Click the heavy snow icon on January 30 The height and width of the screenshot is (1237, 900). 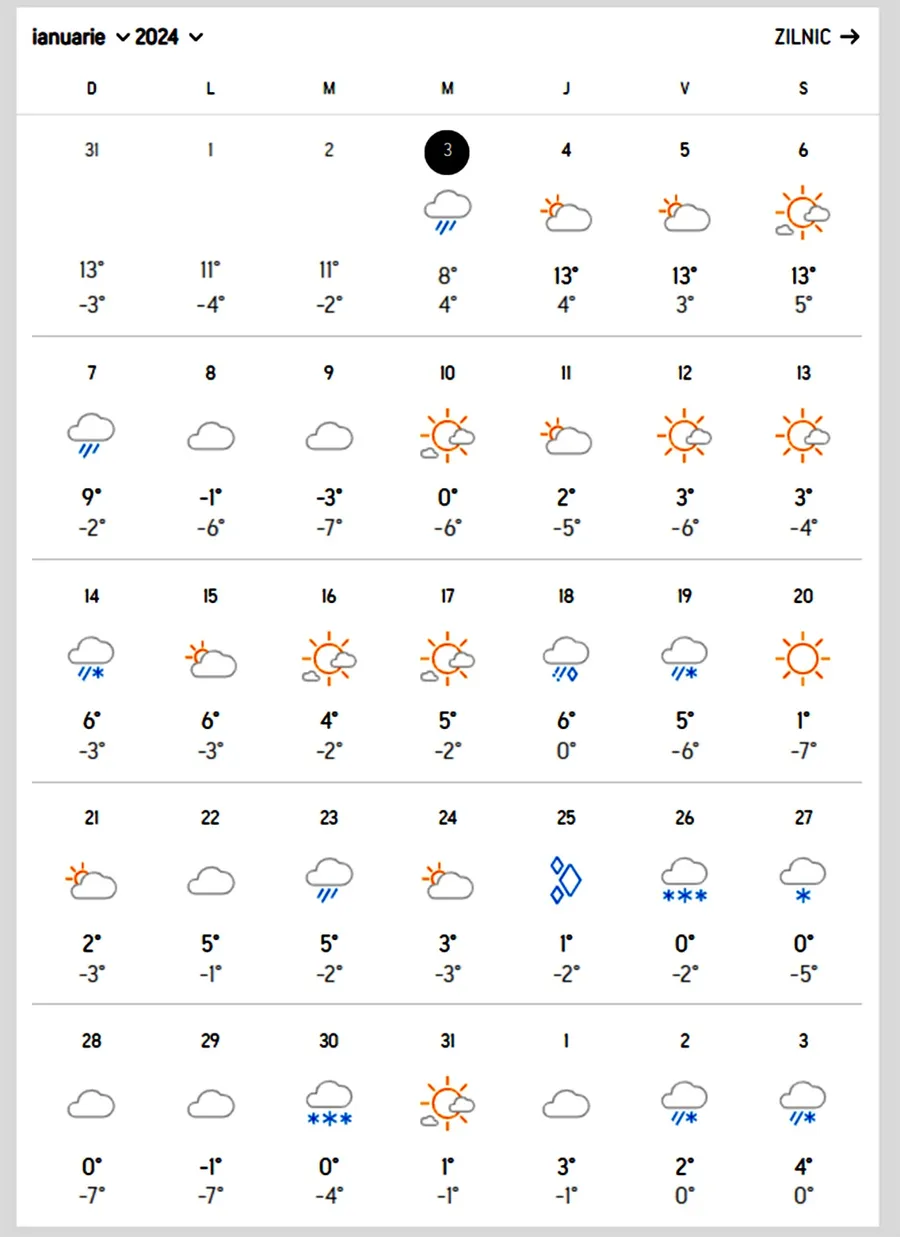[329, 1104]
